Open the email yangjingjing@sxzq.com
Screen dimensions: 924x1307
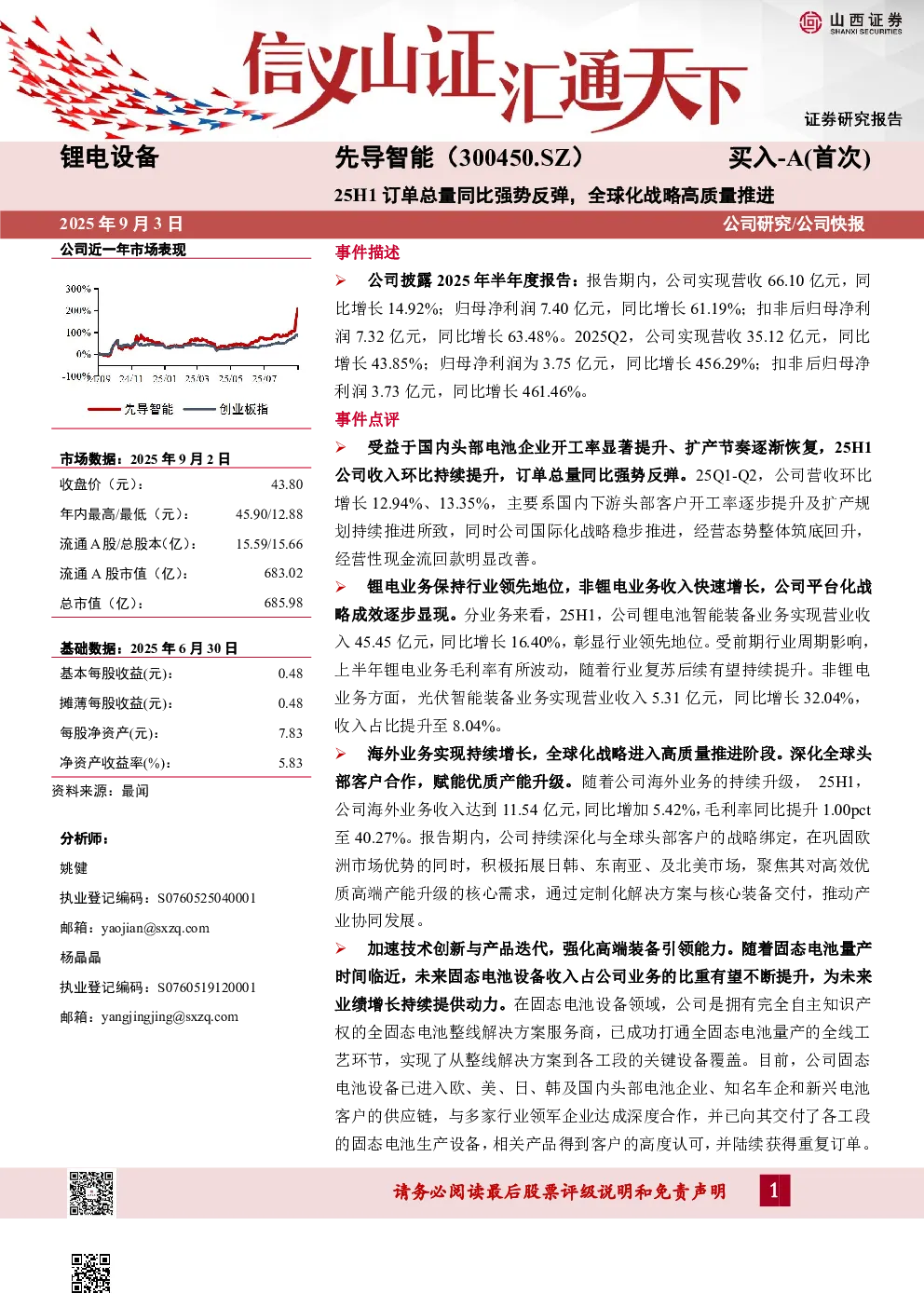coord(170,1016)
